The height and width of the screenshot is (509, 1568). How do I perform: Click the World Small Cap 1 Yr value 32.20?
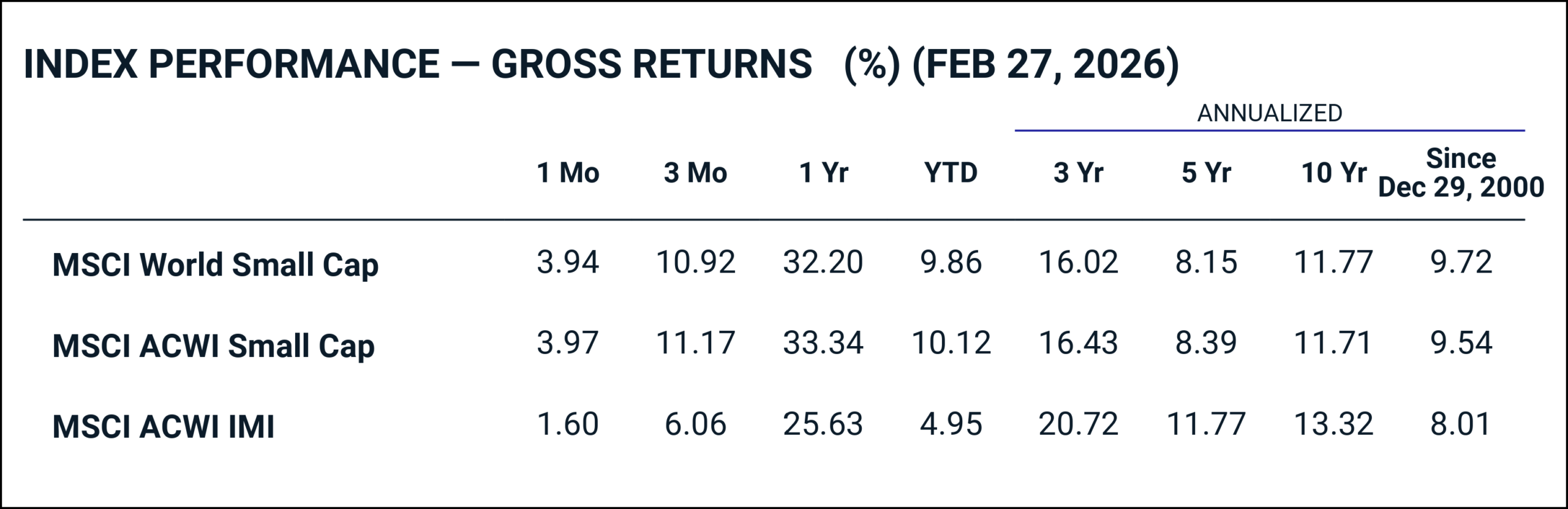823,262
